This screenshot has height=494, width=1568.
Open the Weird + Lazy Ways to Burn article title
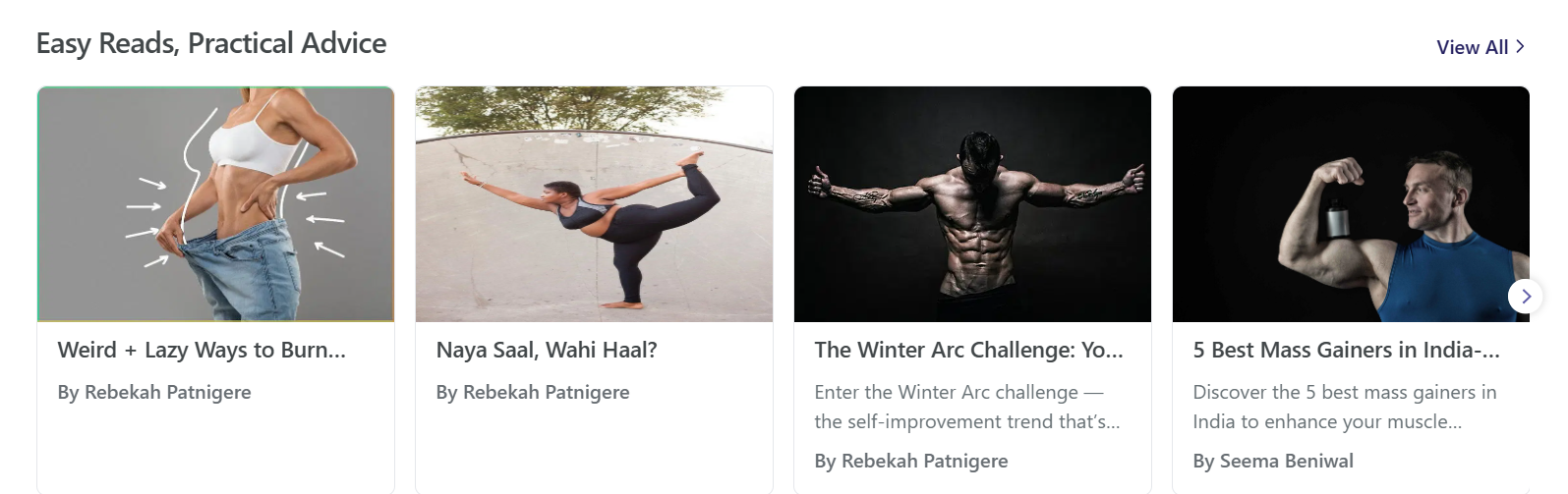202,350
